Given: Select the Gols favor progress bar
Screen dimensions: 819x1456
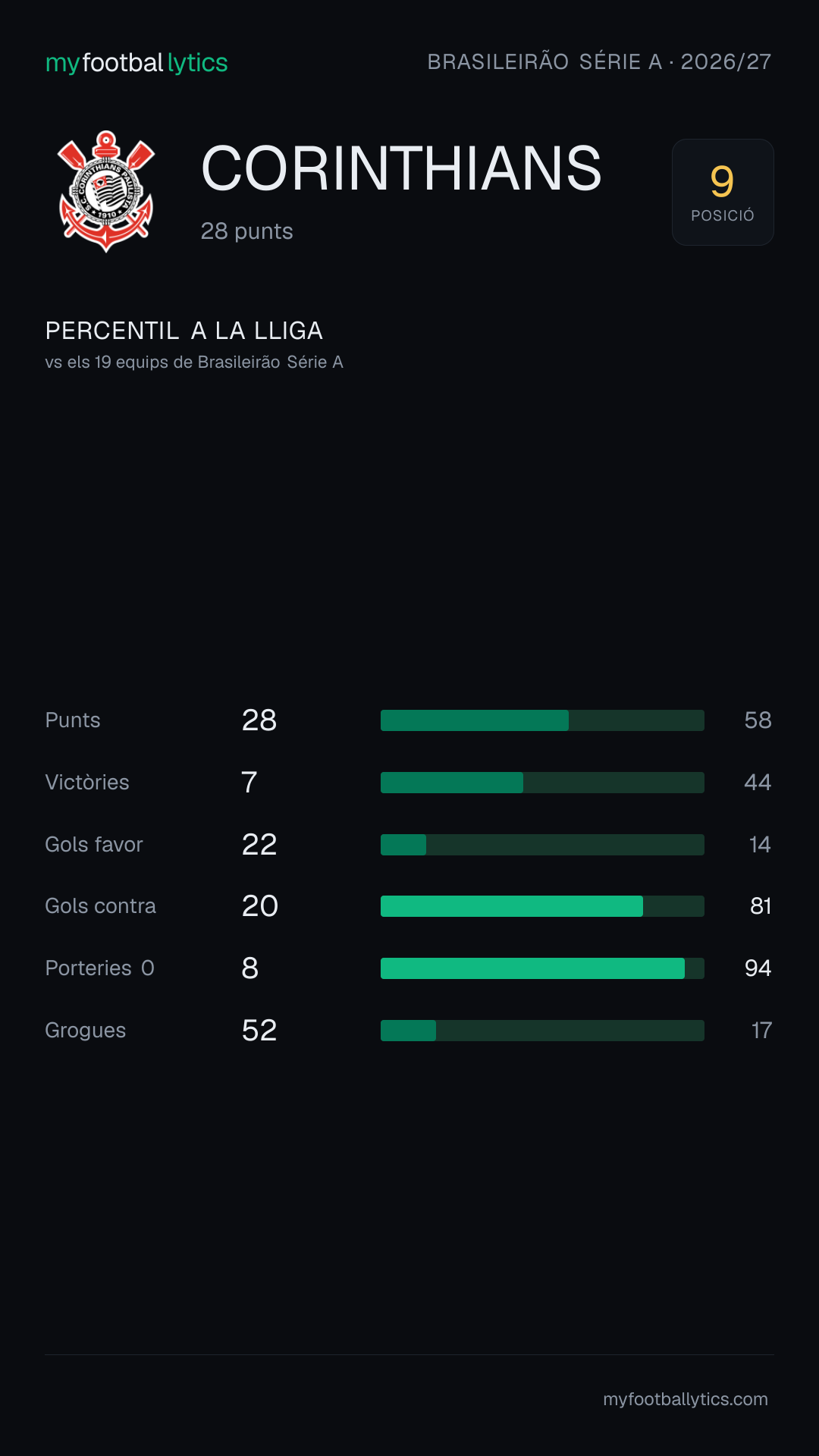Looking at the screenshot, I should [542, 845].
